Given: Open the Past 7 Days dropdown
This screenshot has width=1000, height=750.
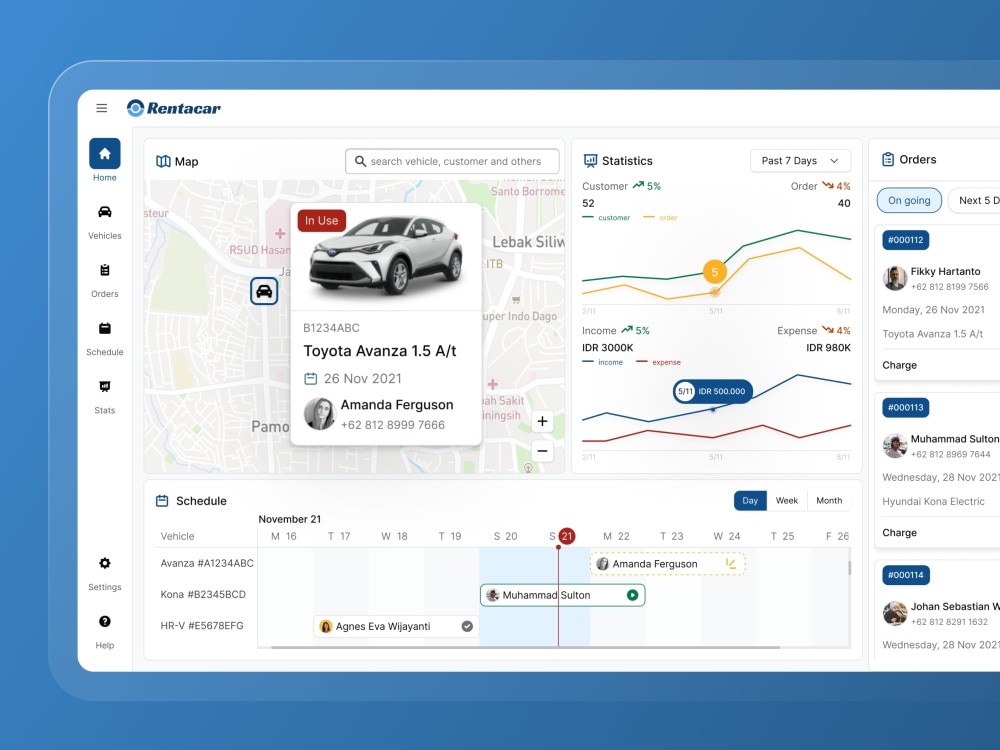Looking at the screenshot, I should point(800,161).
